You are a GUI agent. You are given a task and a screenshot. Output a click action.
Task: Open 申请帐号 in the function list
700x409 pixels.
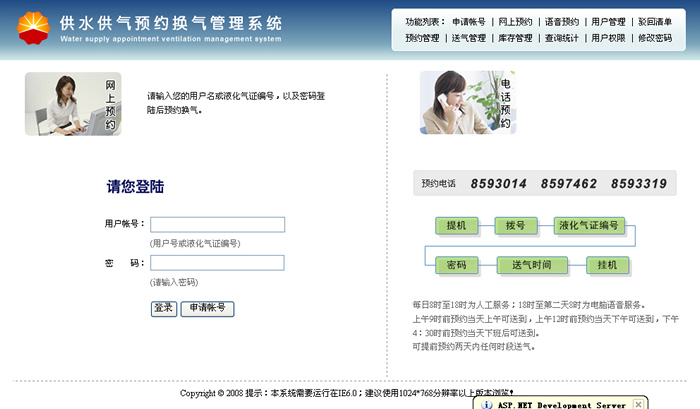point(469,21)
